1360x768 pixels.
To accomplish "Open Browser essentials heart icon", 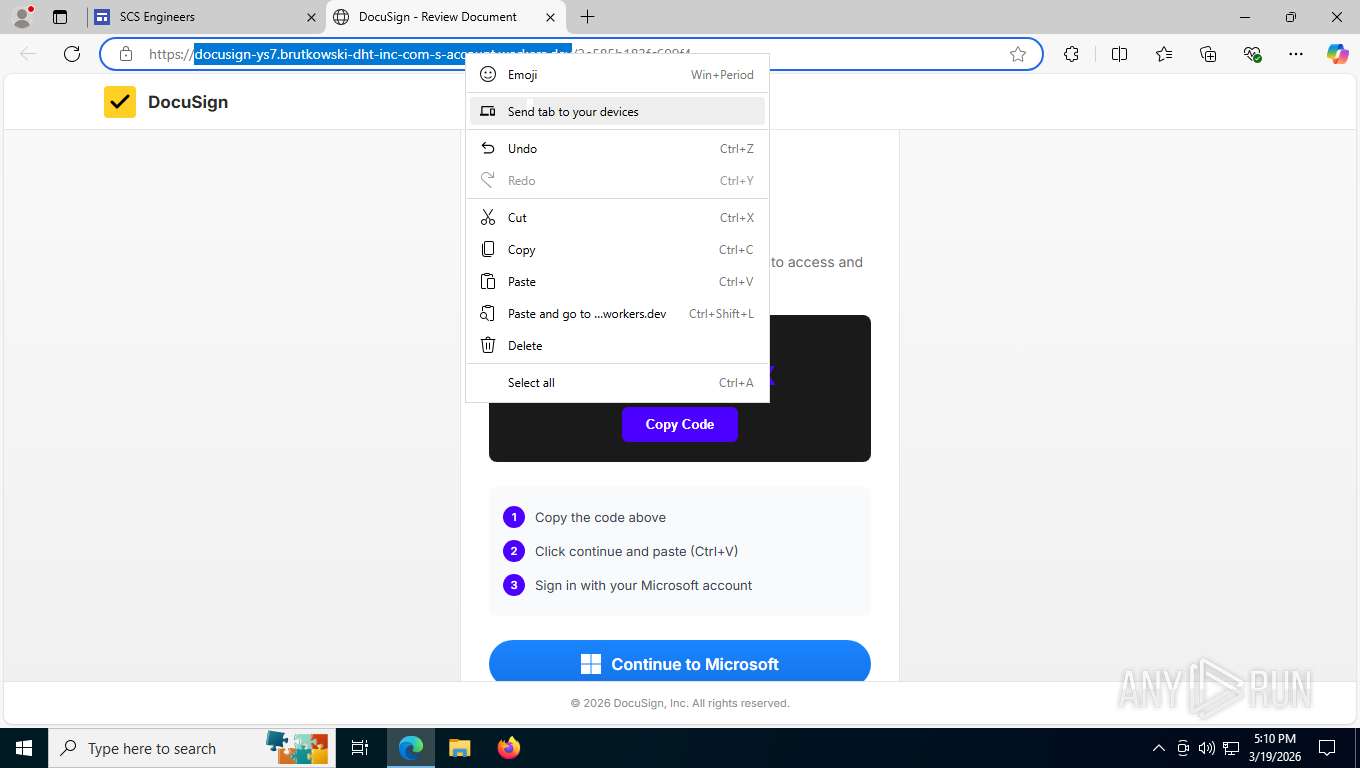I will 1252,54.
